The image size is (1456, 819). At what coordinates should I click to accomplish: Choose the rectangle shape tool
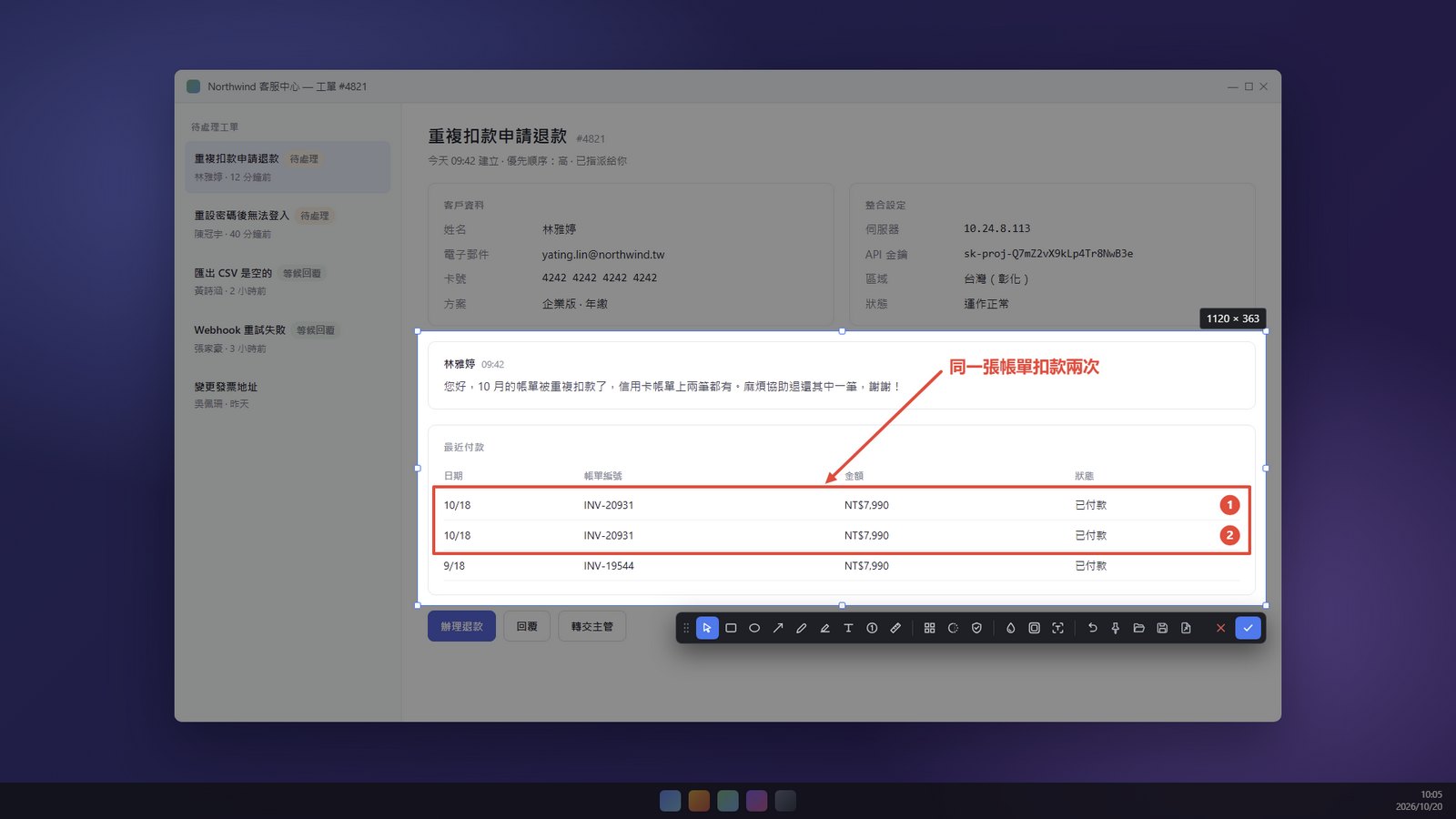coord(731,628)
